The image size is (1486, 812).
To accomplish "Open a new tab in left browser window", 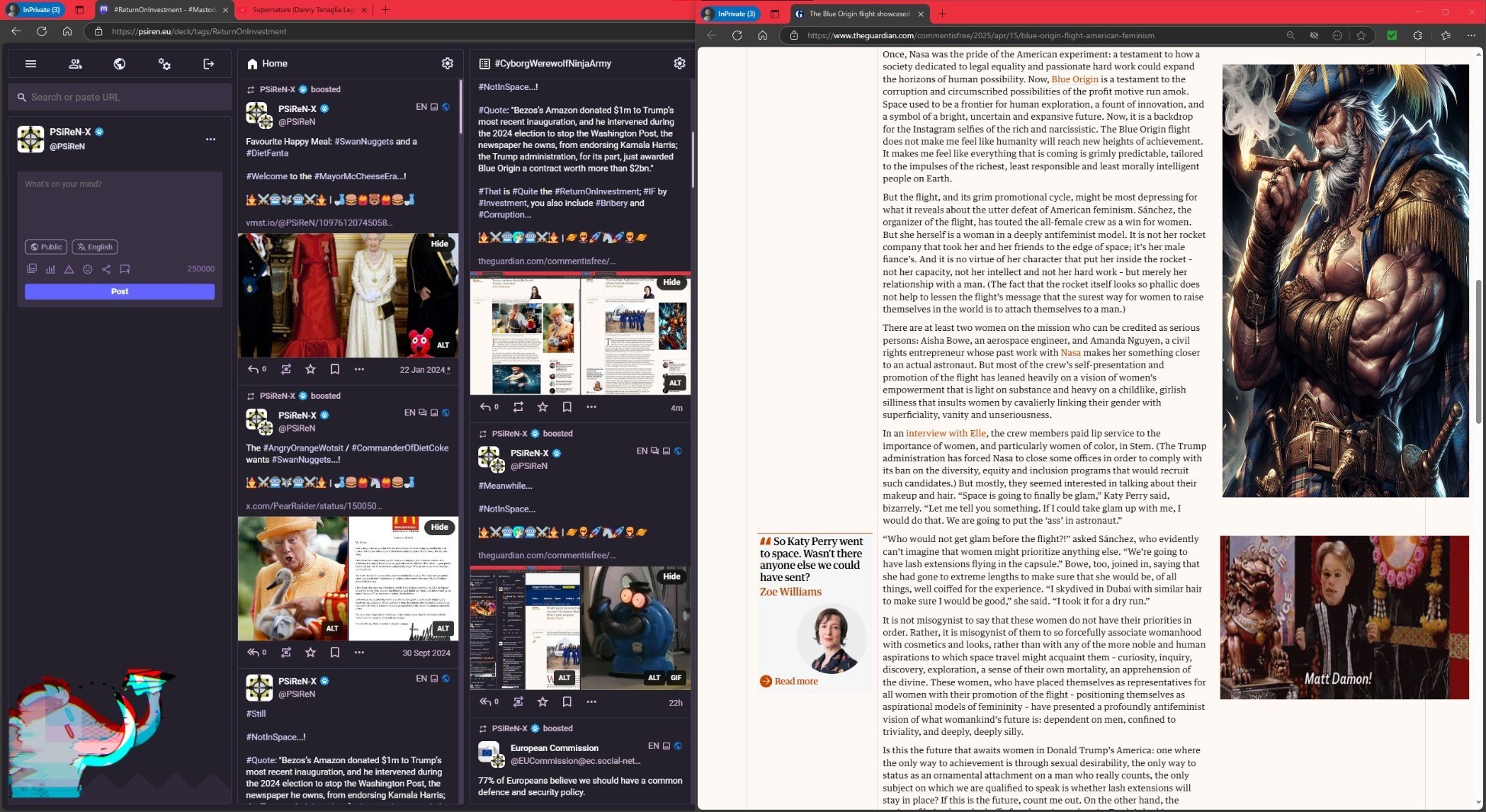I will click(385, 10).
